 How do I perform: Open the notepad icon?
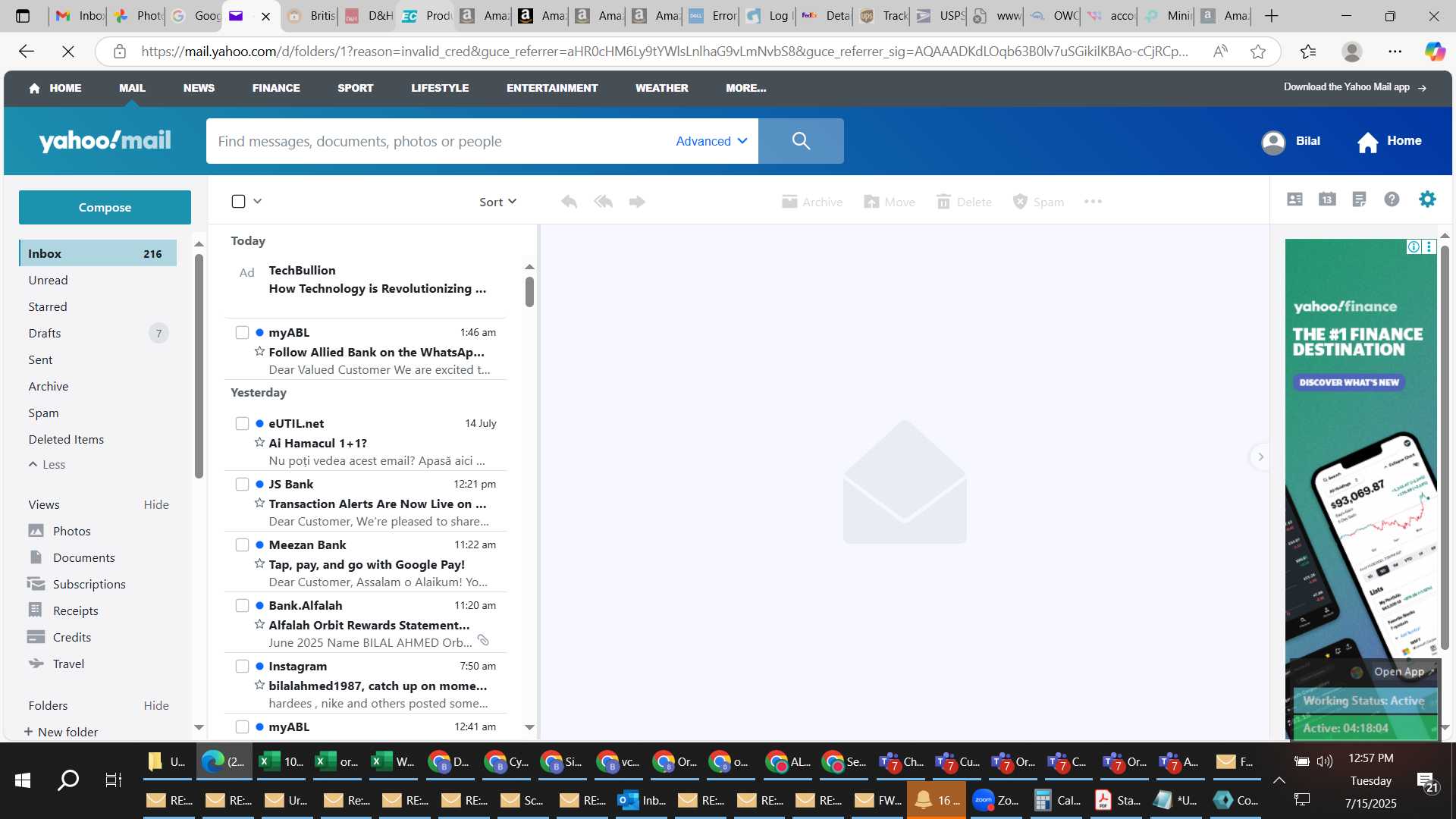coord(1359,199)
